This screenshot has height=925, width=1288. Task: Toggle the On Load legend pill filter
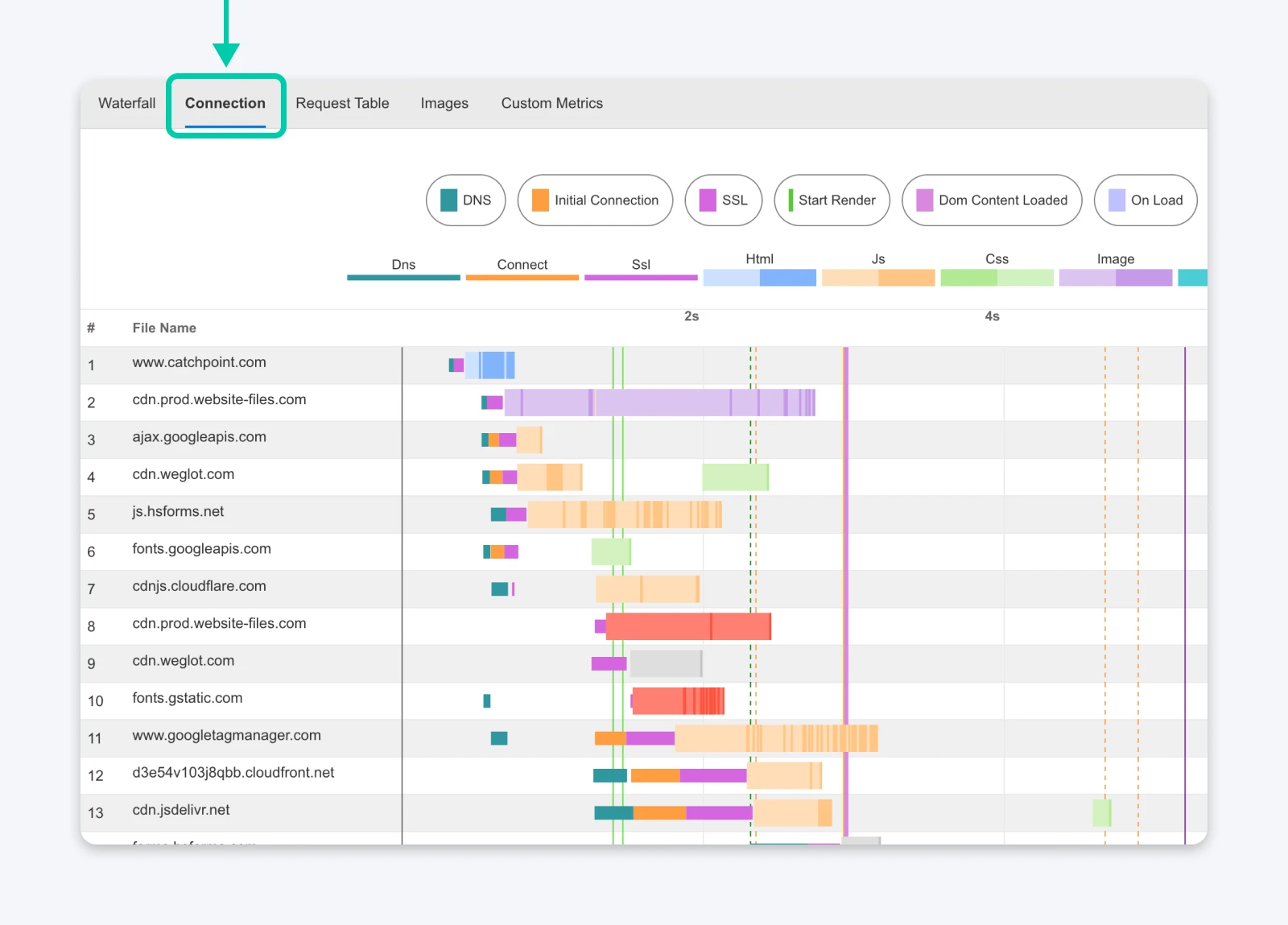click(x=1146, y=200)
